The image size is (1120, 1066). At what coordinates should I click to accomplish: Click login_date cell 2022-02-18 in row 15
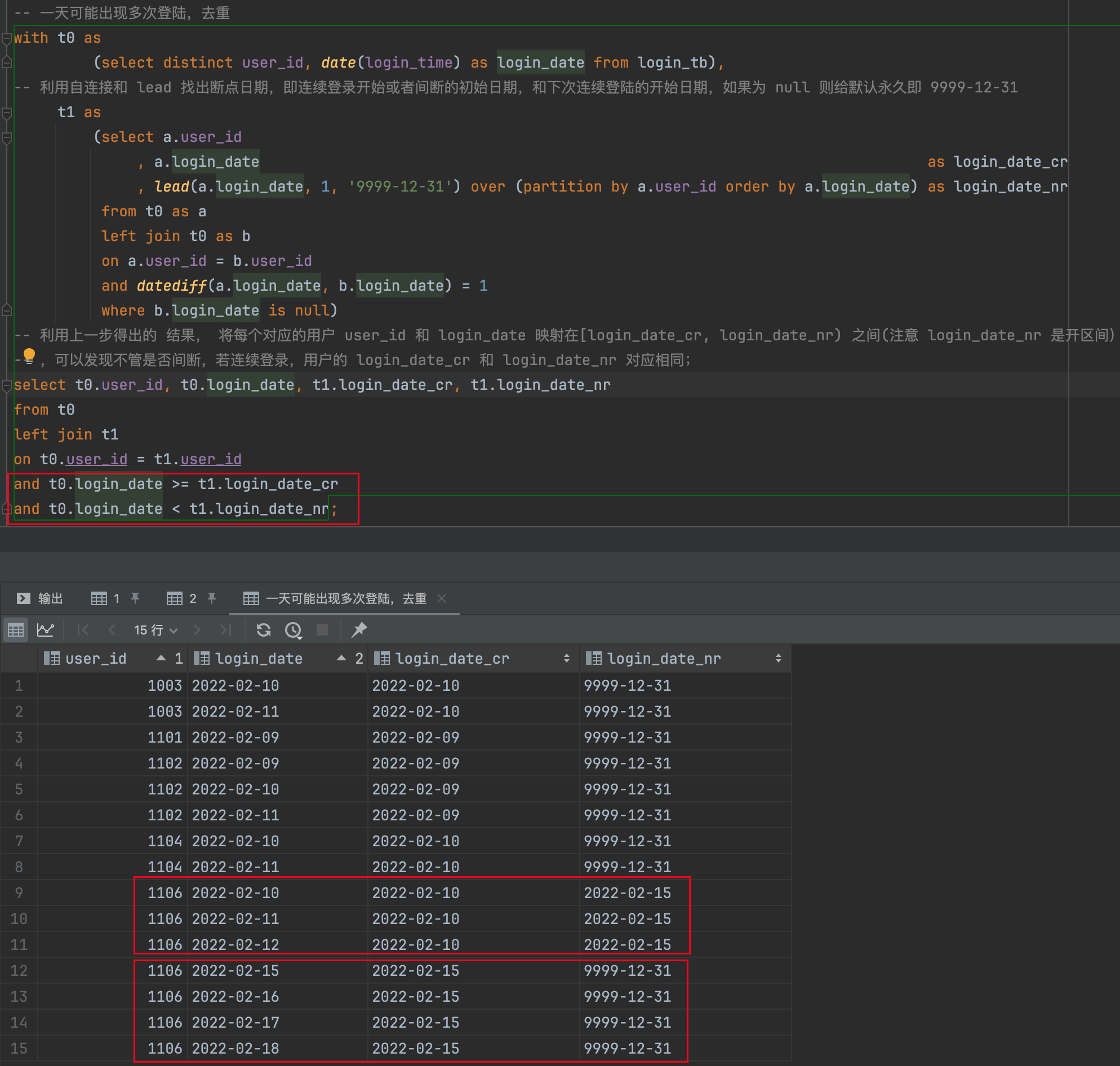278,1049
